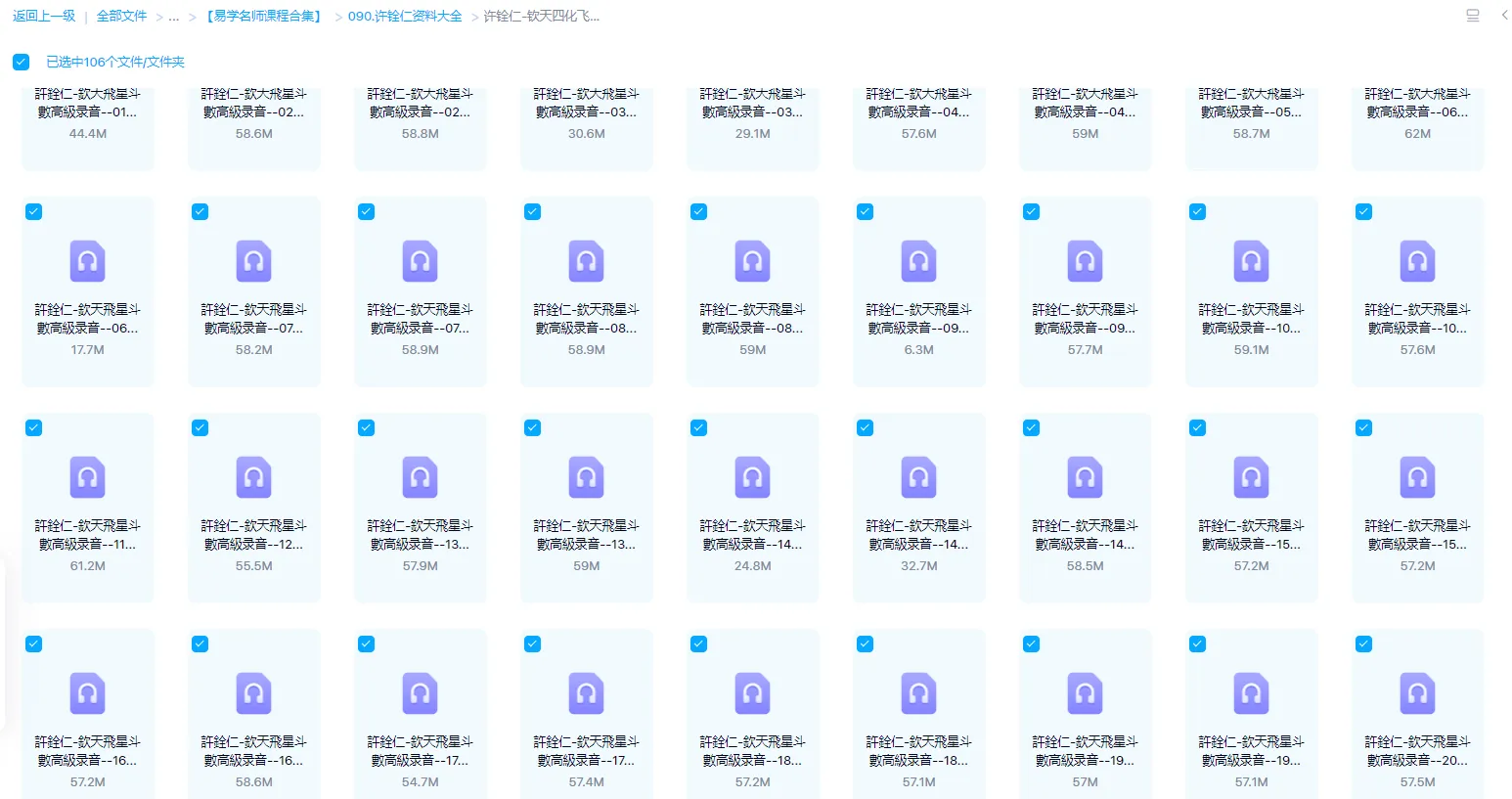Click audio icon of 07... file sized 58.9M
1512x799 pixels.
(421, 261)
